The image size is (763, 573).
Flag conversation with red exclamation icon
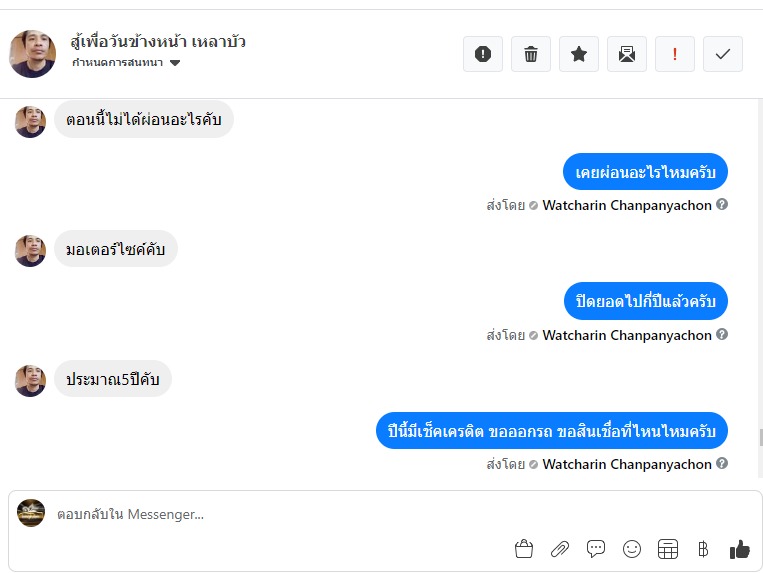point(675,54)
